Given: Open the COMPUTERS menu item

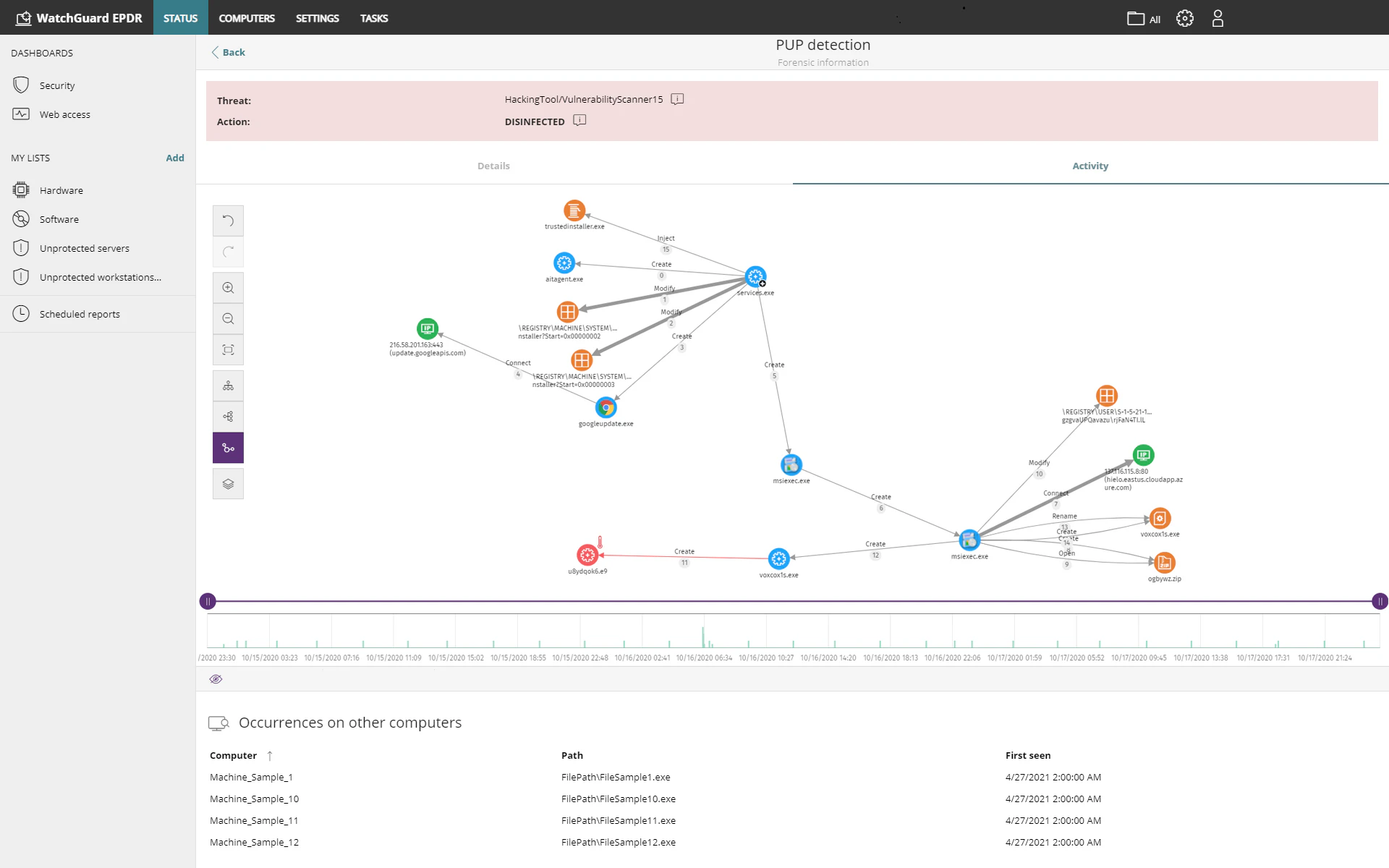Looking at the screenshot, I should pyautogui.click(x=246, y=18).
